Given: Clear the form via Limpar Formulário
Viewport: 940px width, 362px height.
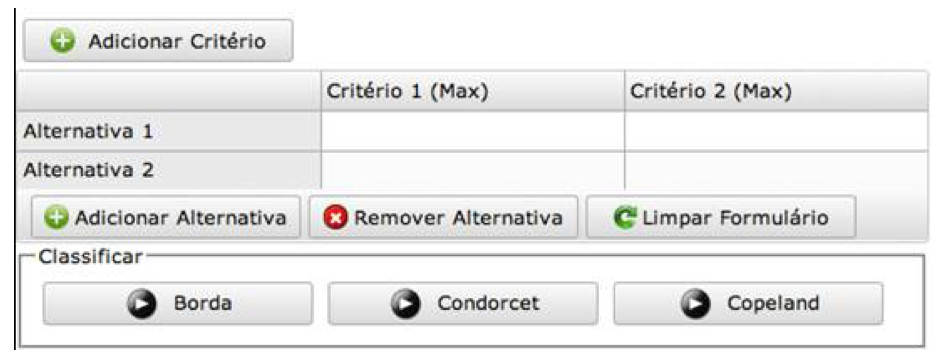Looking at the screenshot, I should [721, 217].
